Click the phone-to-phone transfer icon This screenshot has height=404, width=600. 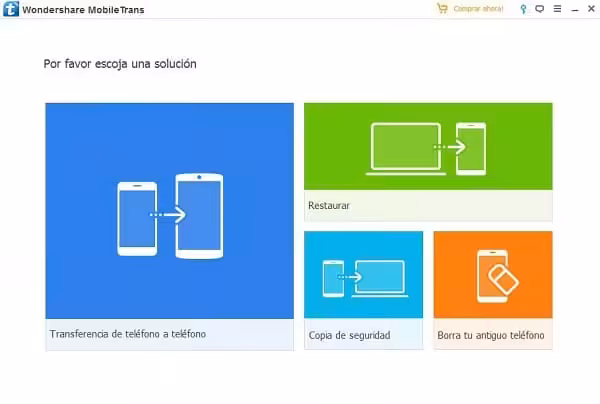point(169,215)
